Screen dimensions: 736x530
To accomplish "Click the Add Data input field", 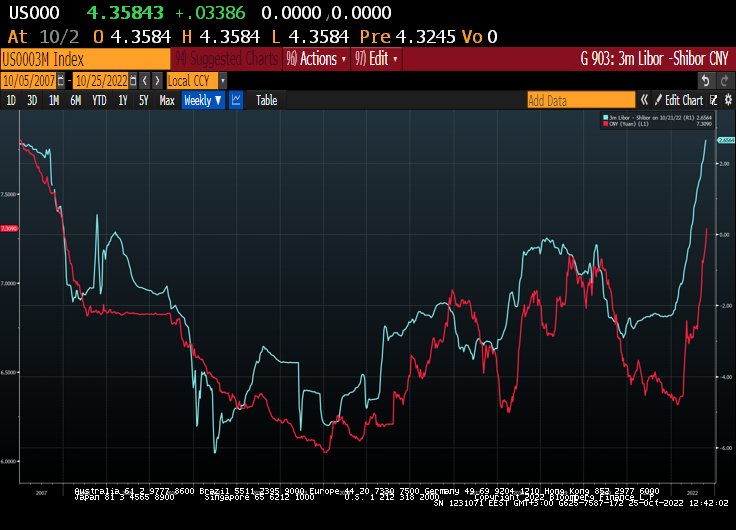I will click(x=581, y=100).
